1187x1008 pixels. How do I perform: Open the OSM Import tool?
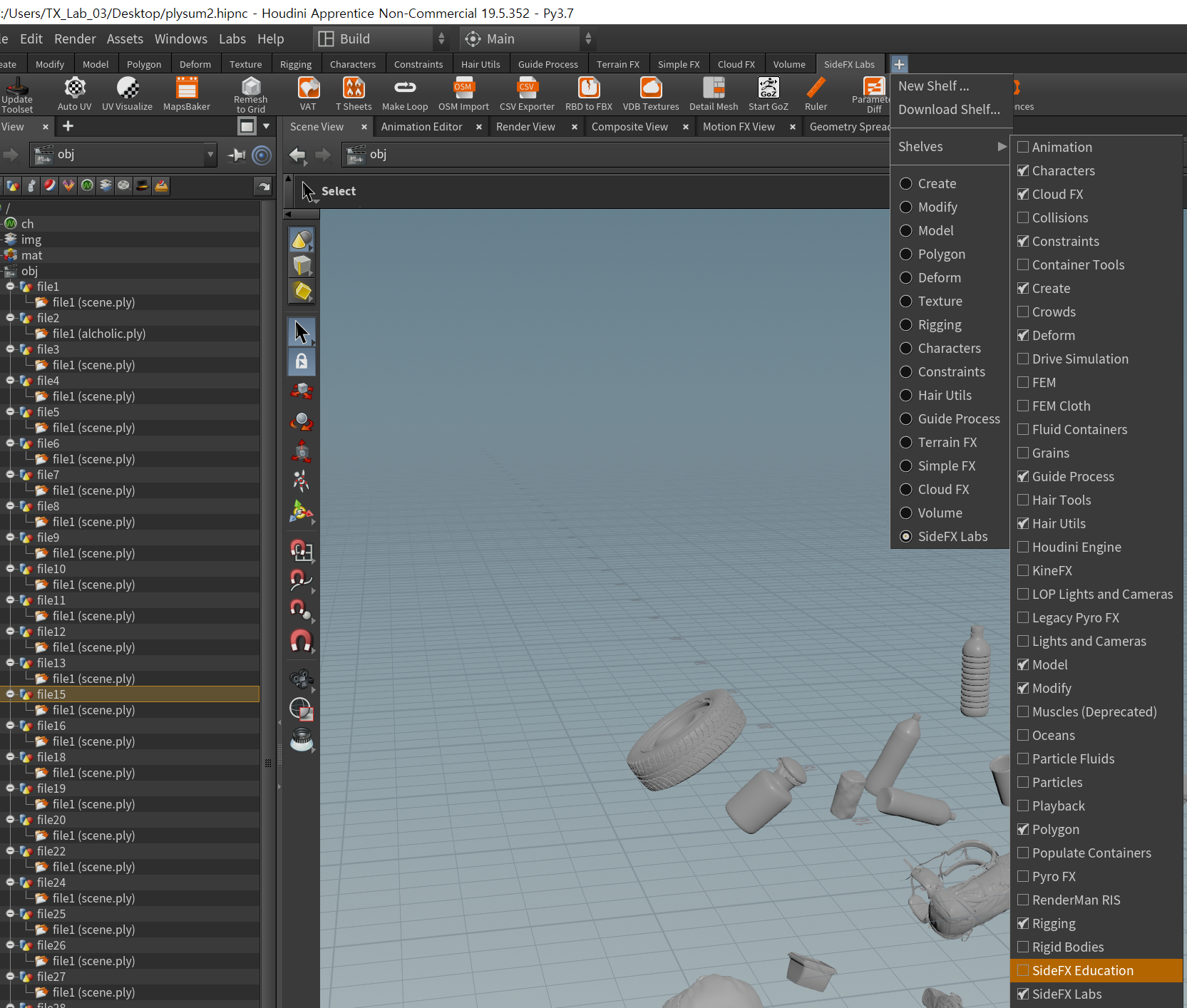(463, 93)
